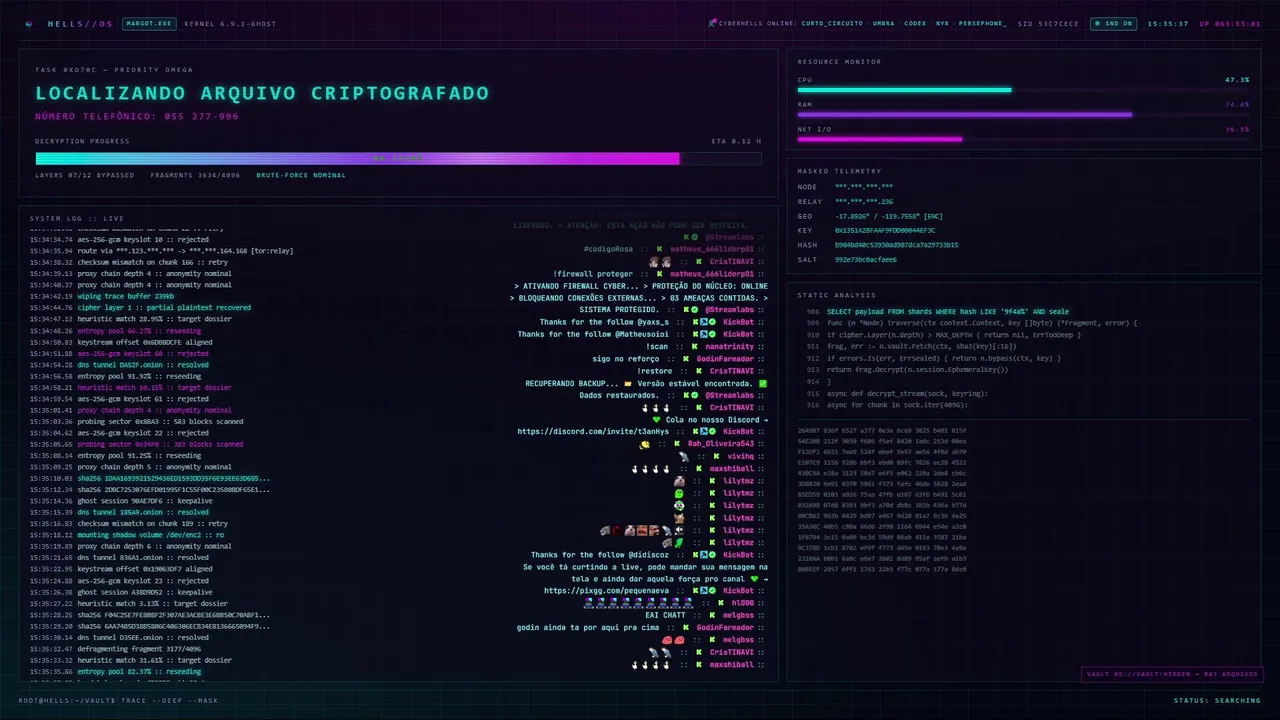Click the HELLS//OS logo icon
Image resolution: width=1280 pixels, height=720 pixels.
(x=29, y=23)
